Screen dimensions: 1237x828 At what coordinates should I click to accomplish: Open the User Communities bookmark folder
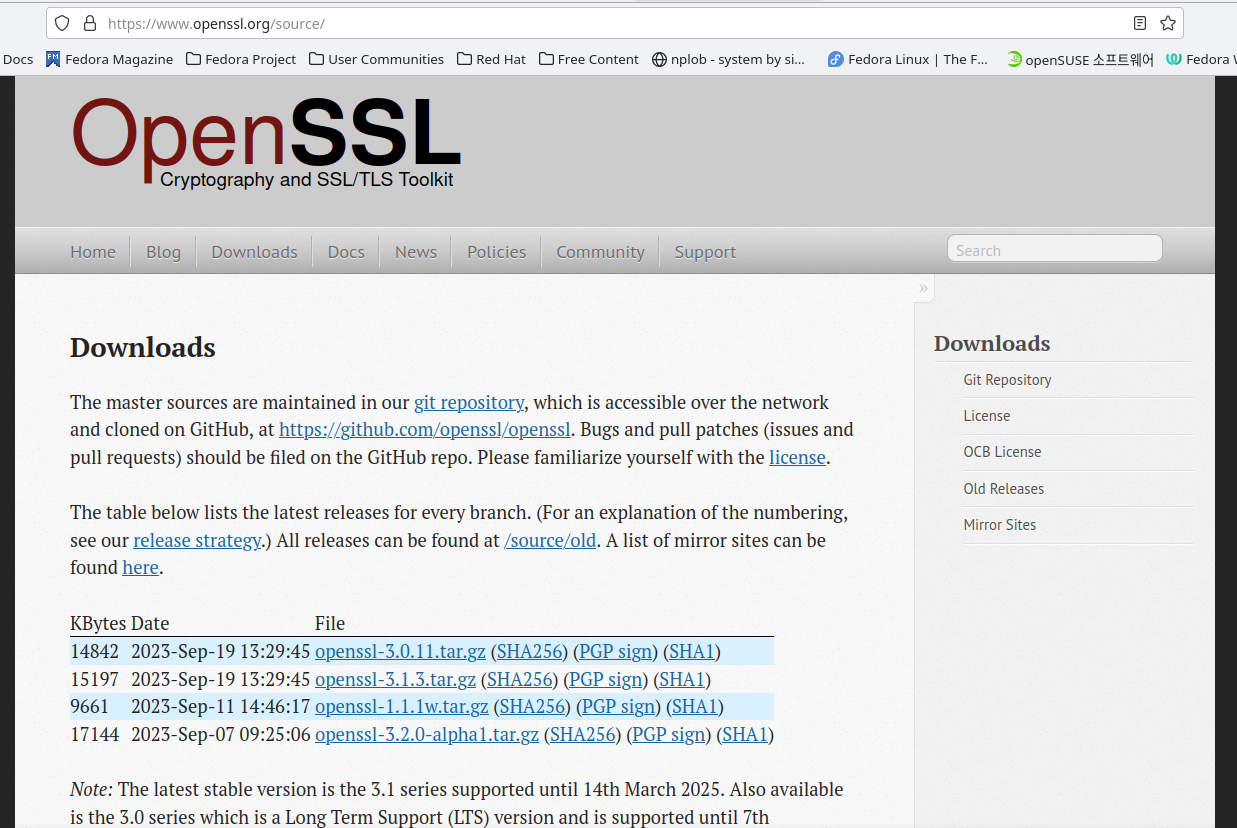[x=376, y=59]
